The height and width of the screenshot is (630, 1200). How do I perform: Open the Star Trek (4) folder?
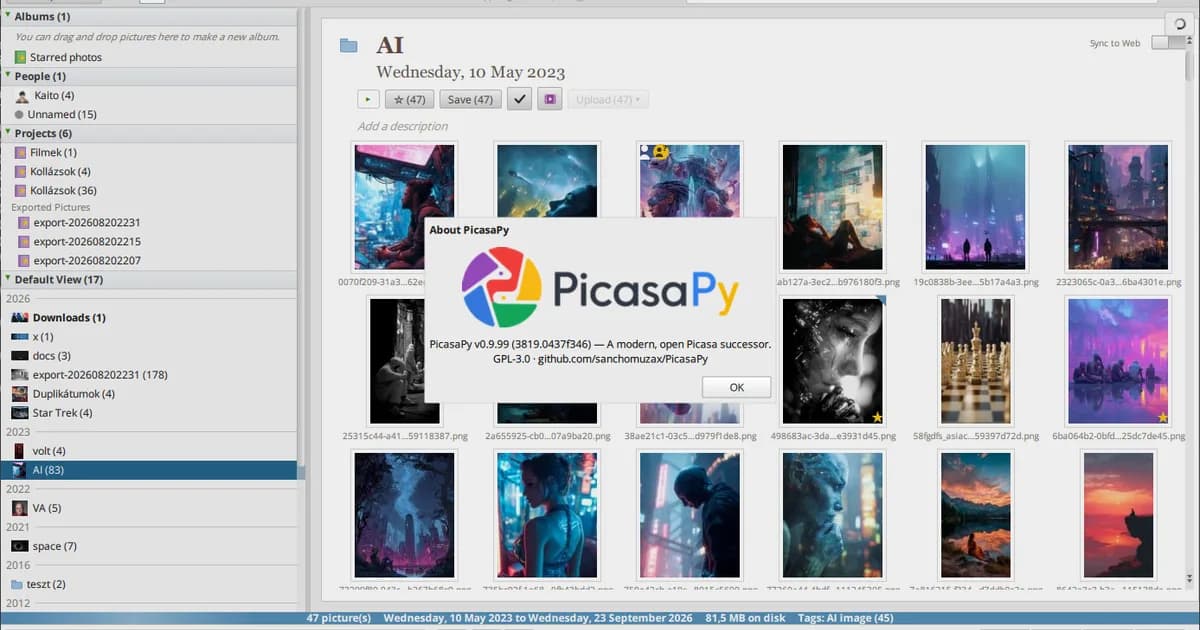tap(62, 412)
